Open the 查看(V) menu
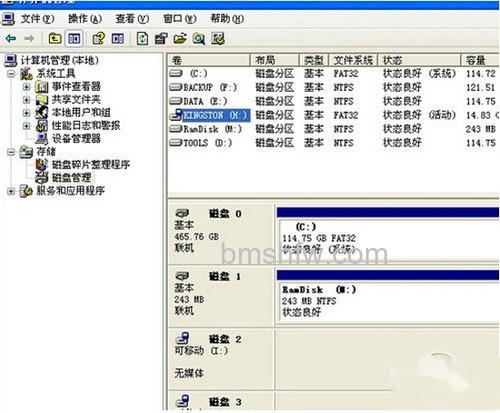The image size is (500, 413). 132,19
